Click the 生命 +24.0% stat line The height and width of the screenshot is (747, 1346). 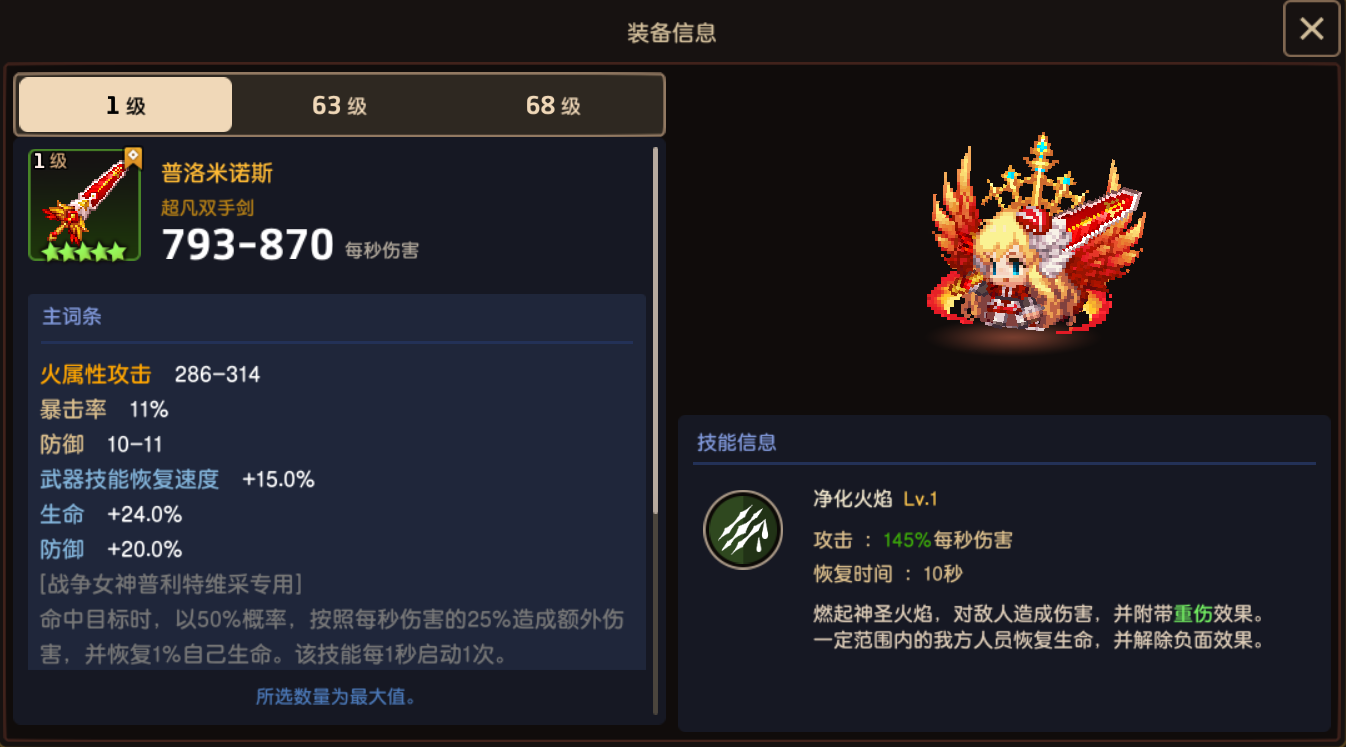(111, 515)
